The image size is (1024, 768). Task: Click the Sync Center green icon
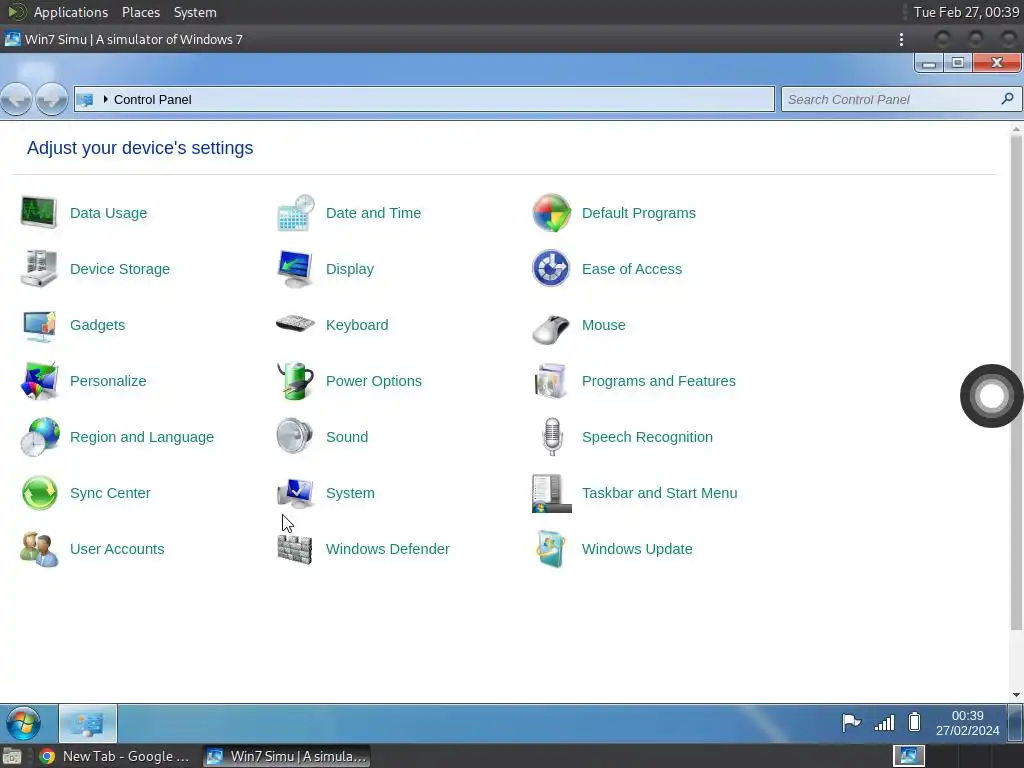point(39,493)
